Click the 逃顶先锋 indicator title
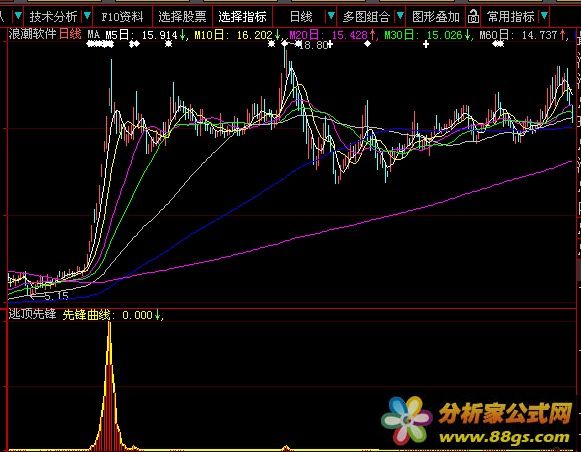The width and height of the screenshot is (581, 452). (x=32, y=314)
